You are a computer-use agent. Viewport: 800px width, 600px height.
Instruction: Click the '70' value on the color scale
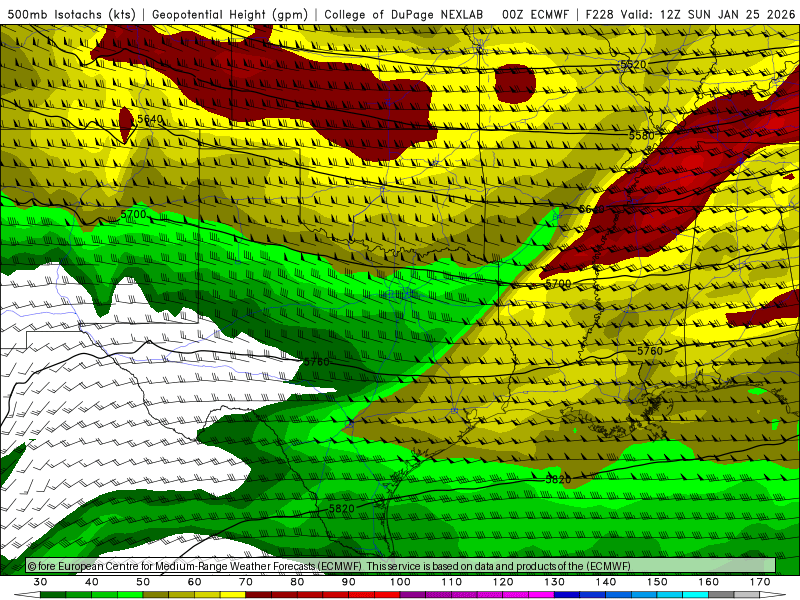pos(246,582)
